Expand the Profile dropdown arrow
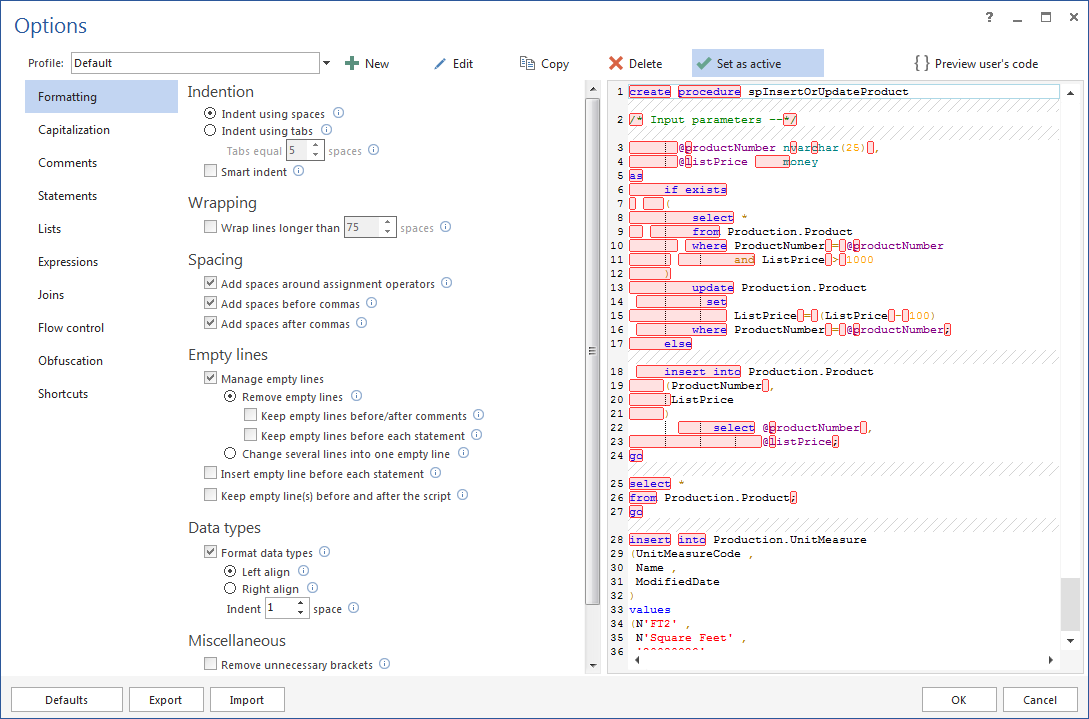This screenshot has width=1089, height=719. click(326, 64)
